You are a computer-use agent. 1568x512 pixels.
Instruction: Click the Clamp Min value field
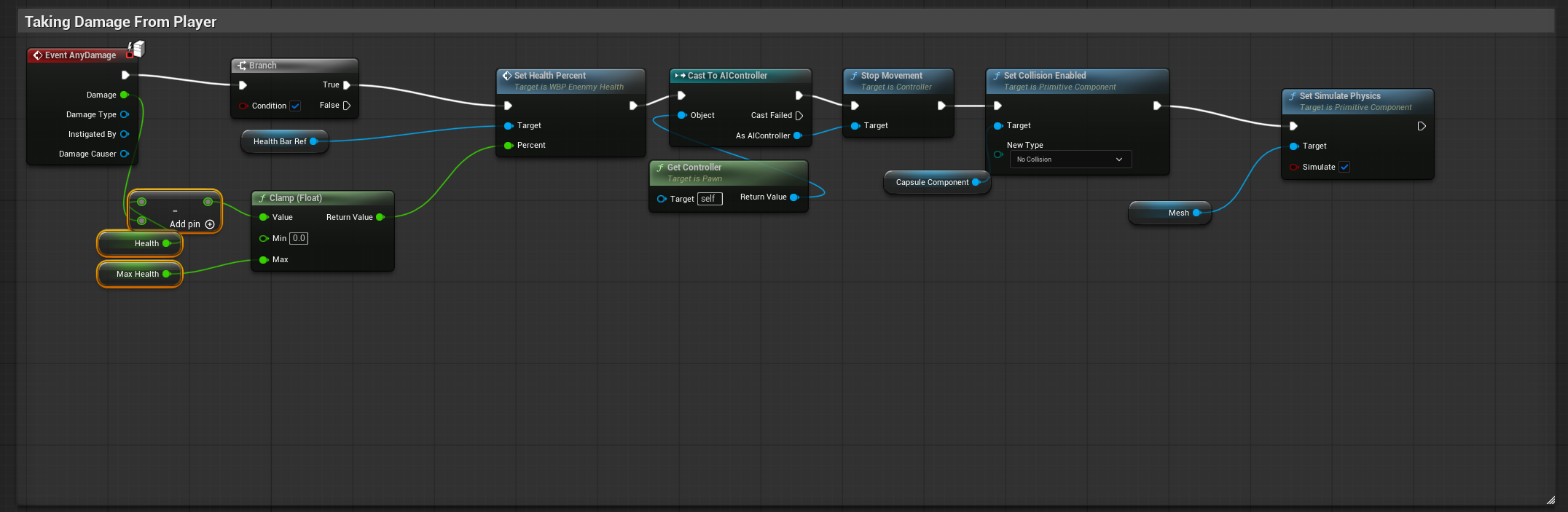click(299, 238)
